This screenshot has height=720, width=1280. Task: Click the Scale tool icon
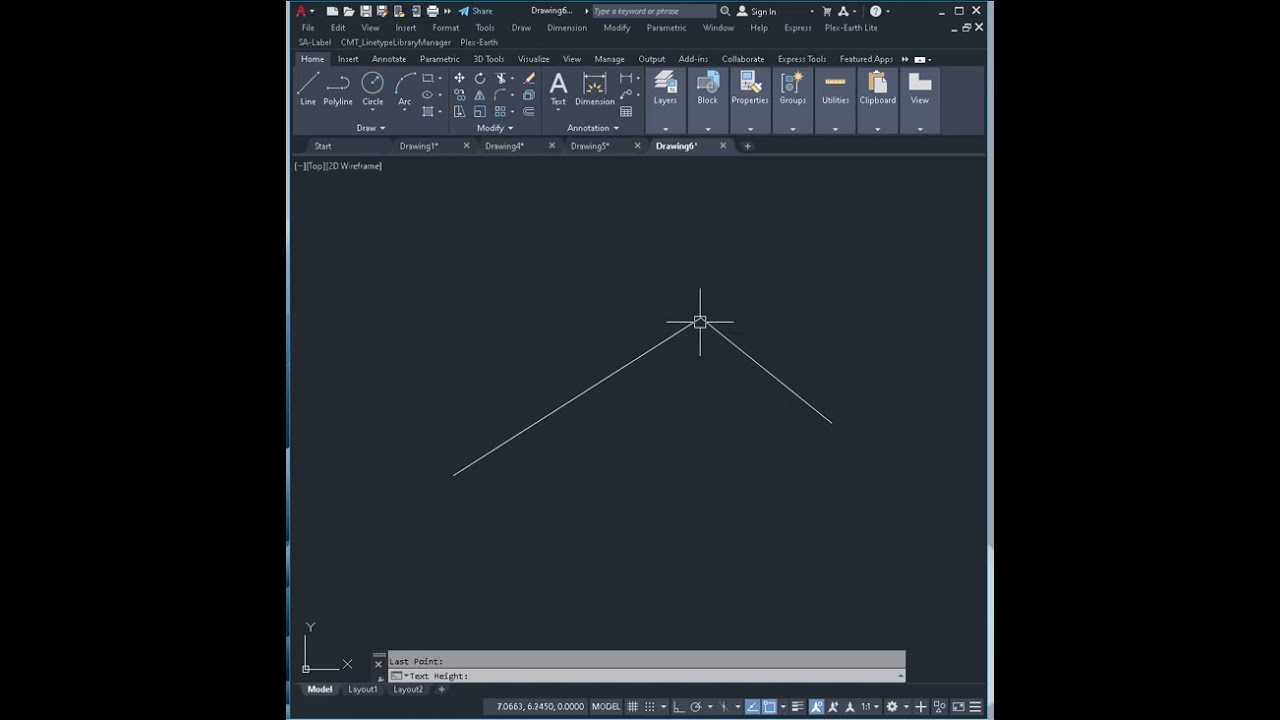click(x=480, y=112)
